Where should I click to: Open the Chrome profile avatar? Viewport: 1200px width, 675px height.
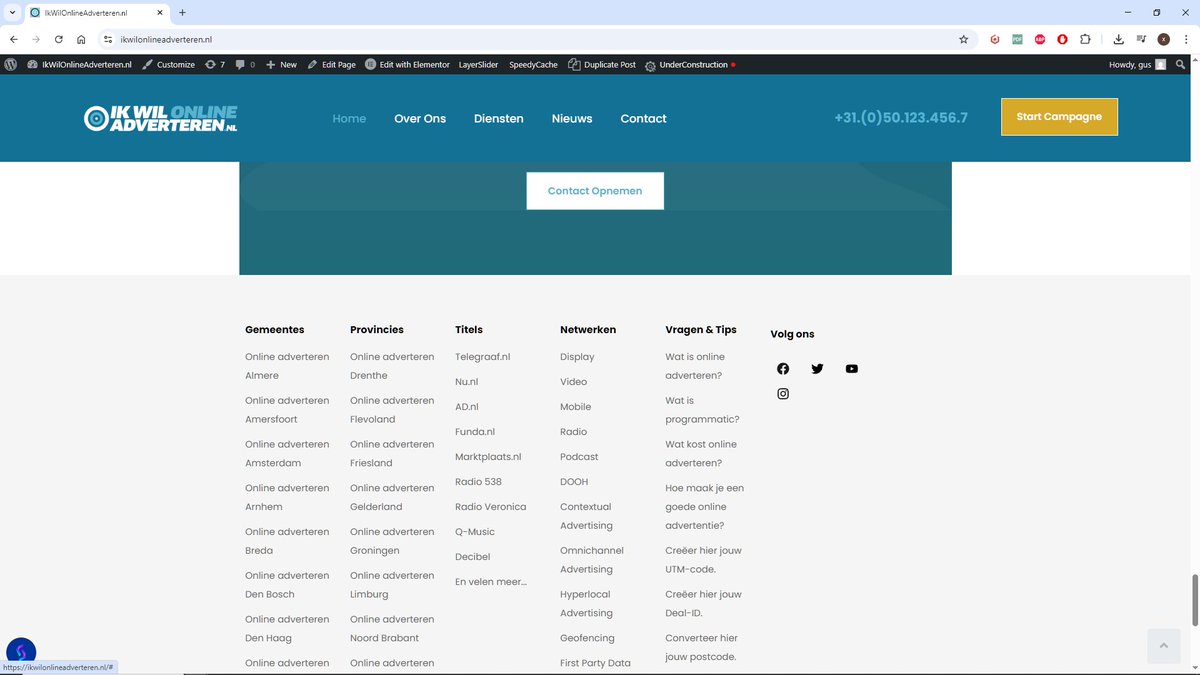tap(1164, 39)
